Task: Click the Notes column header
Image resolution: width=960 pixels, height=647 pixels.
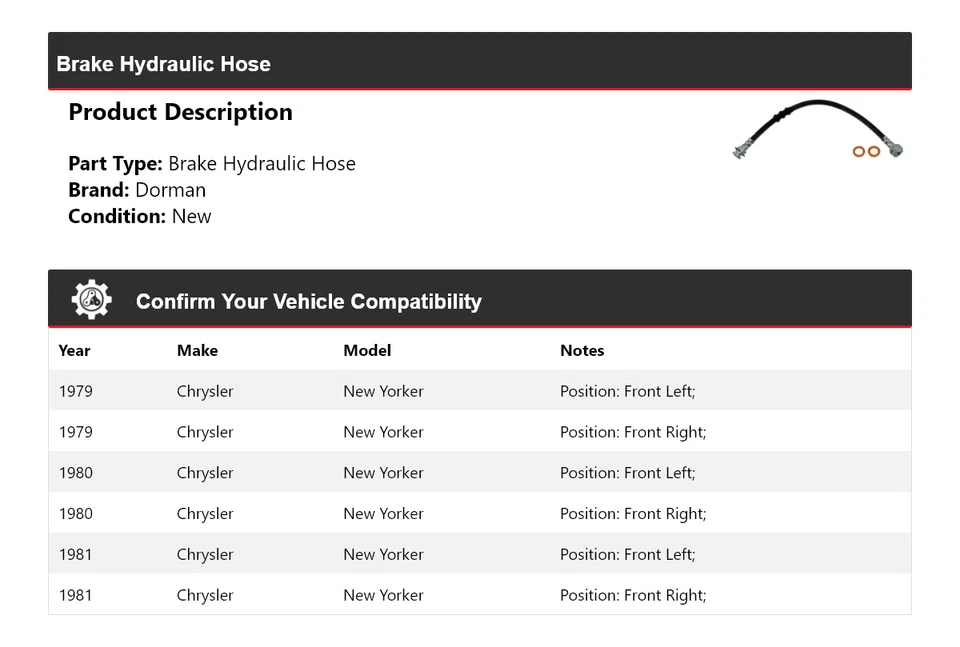Action: click(x=582, y=350)
